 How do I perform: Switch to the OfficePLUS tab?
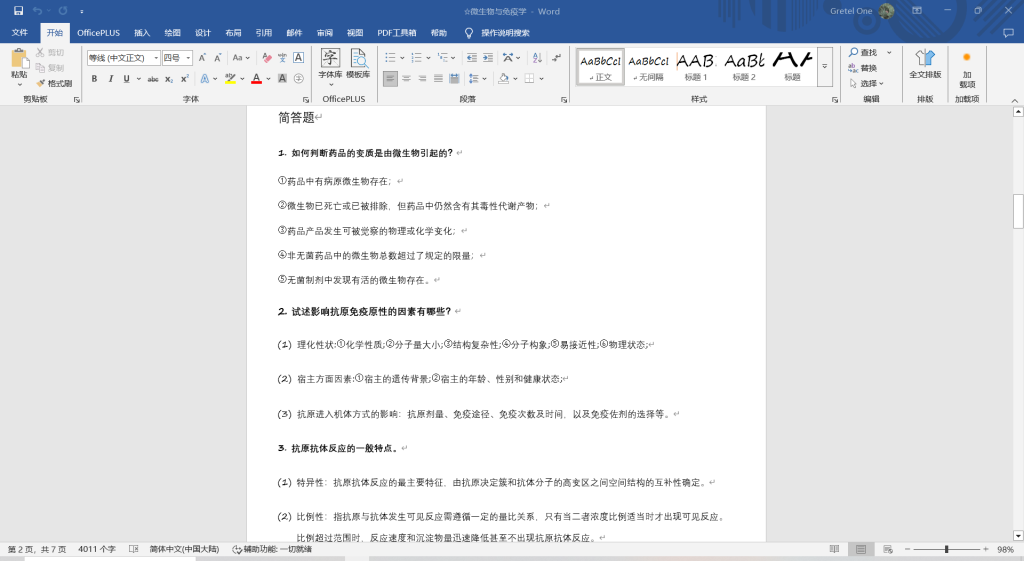point(99,33)
